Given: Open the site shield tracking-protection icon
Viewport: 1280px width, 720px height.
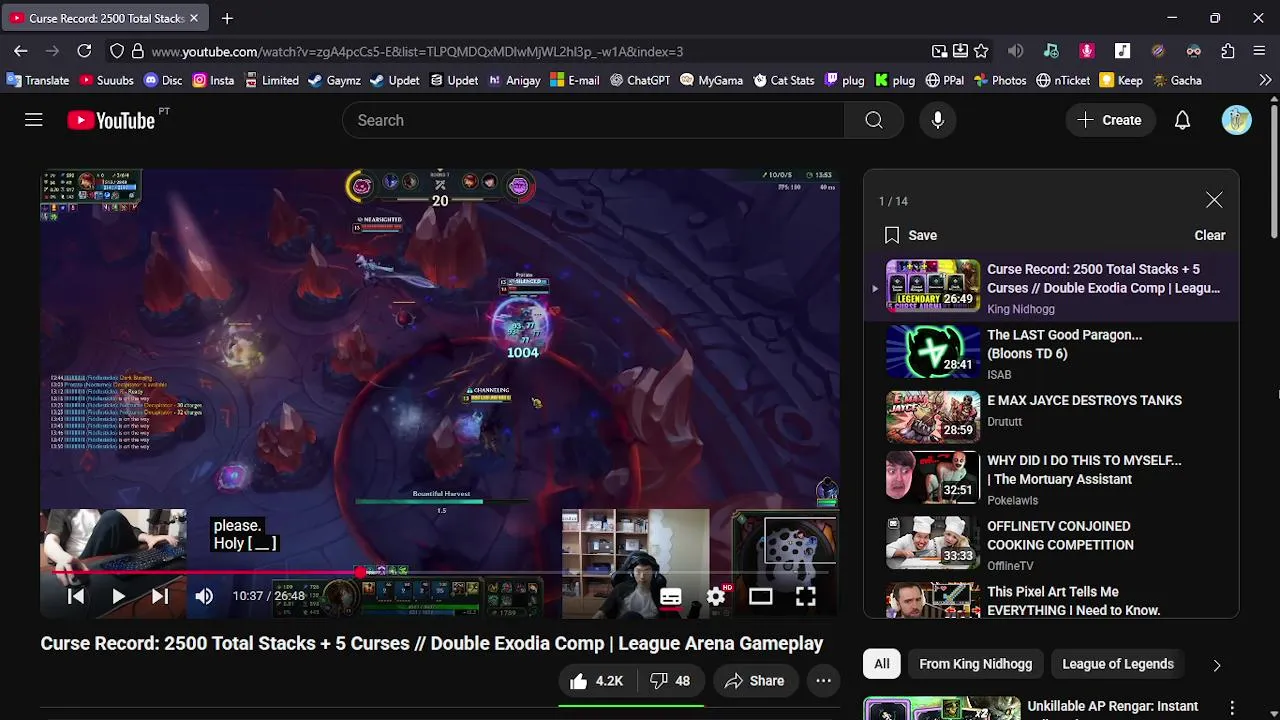Looking at the screenshot, I should click(117, 51).
